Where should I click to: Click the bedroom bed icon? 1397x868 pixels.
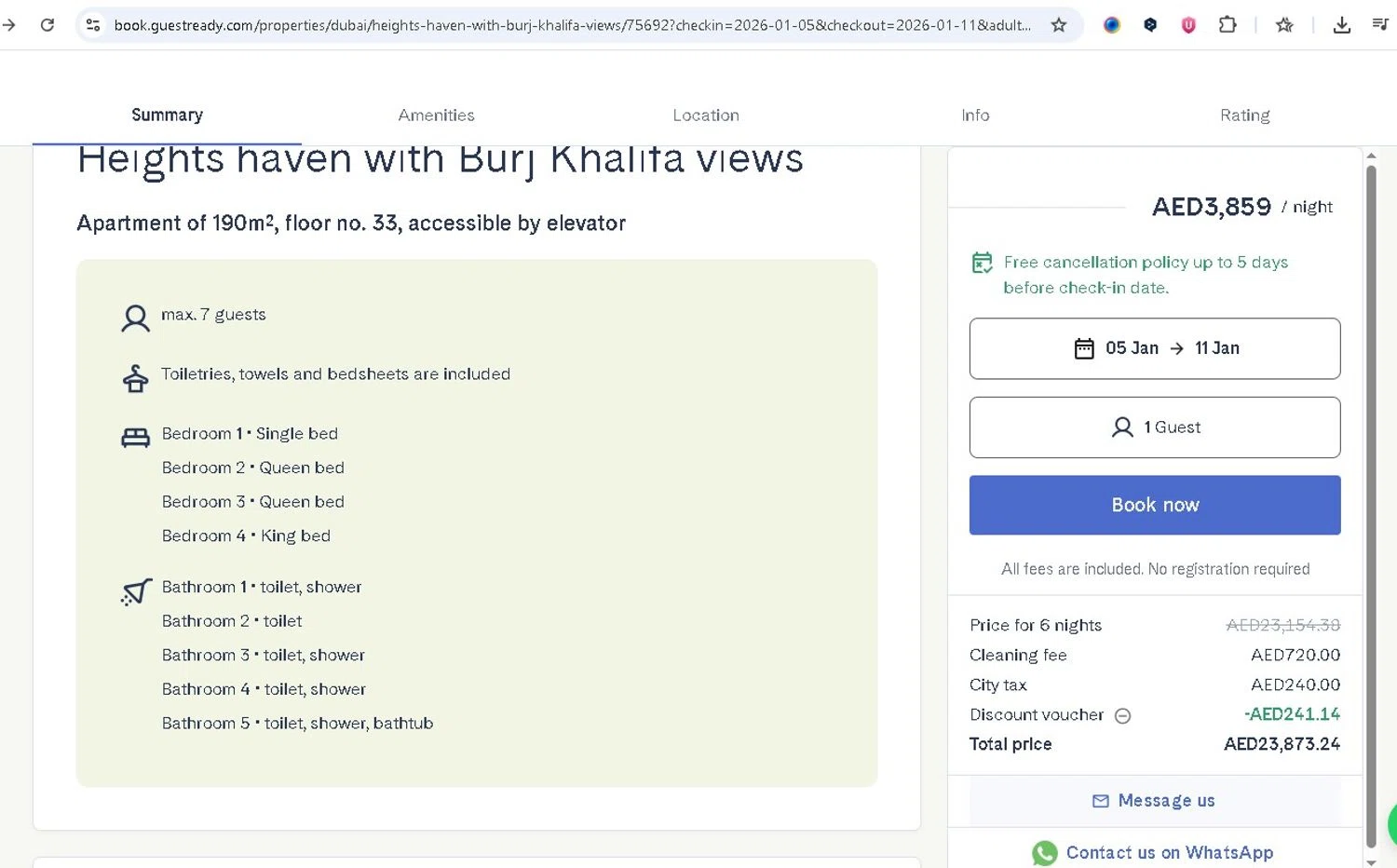pyautogui.click(x=135, y=438)
